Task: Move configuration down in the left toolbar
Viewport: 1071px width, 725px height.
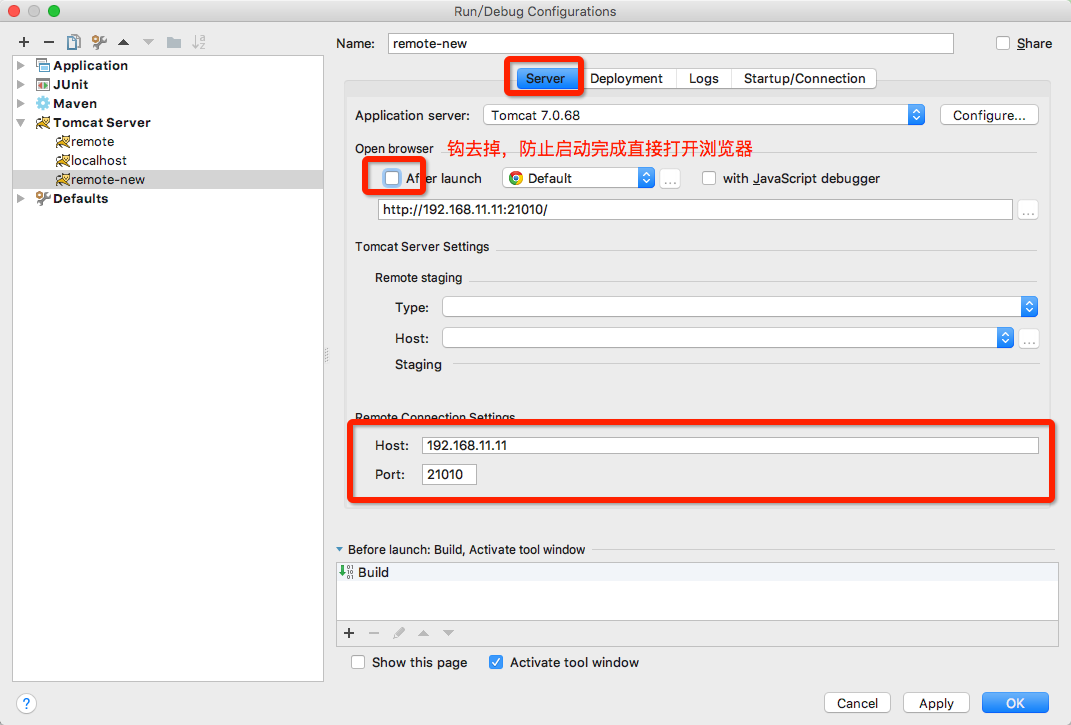Action: point(148,42)
